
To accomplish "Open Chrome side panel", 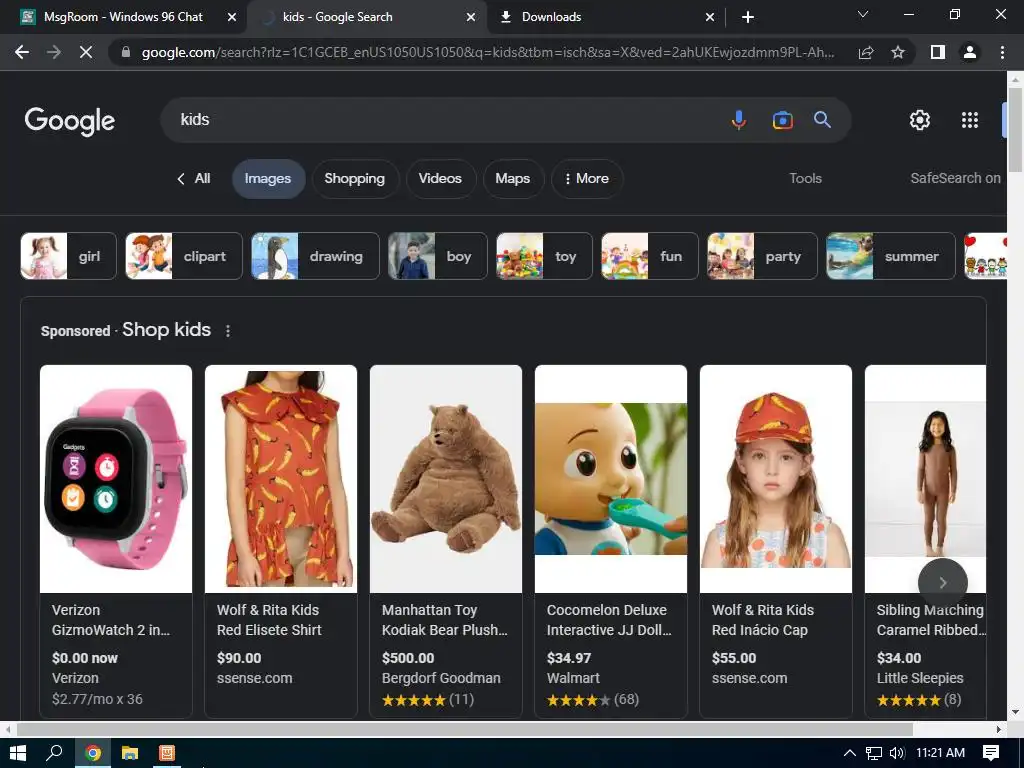I will [x=938, y=52].
